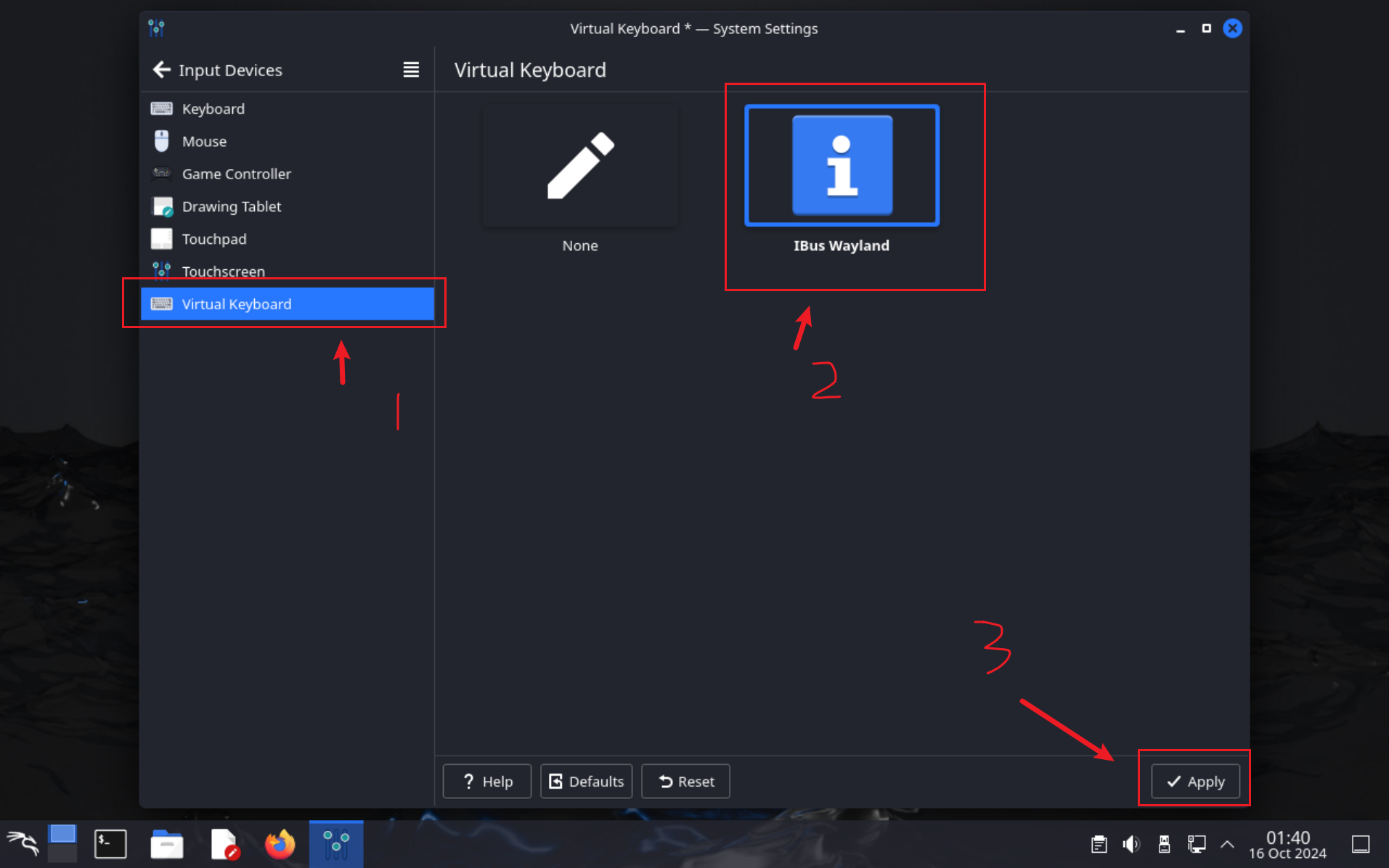Click the Defaults button
The width and height of the screenshot is (1389, 868).
coord(586,782)
